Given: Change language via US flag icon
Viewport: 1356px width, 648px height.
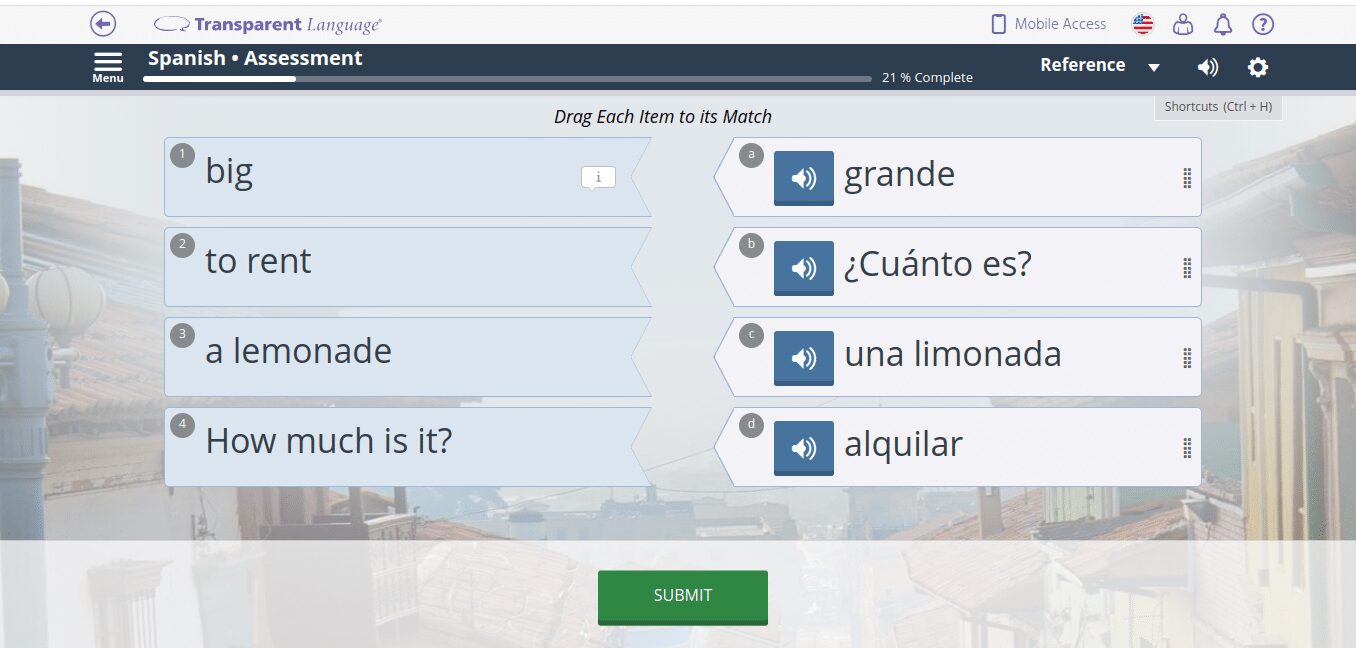Looking at the screenshot, I should point(1143,25).
